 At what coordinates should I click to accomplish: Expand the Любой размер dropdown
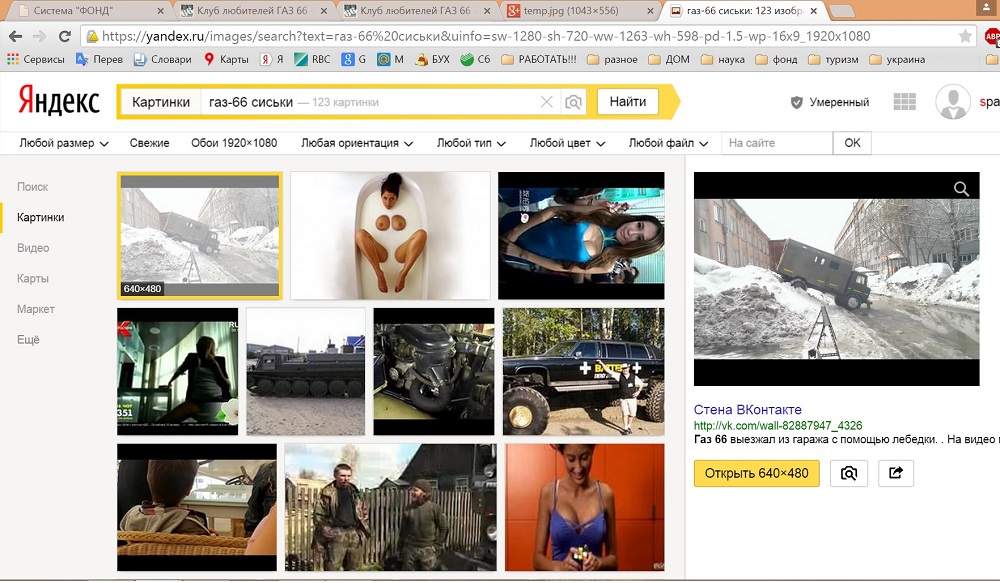click(x=64, y=143)
